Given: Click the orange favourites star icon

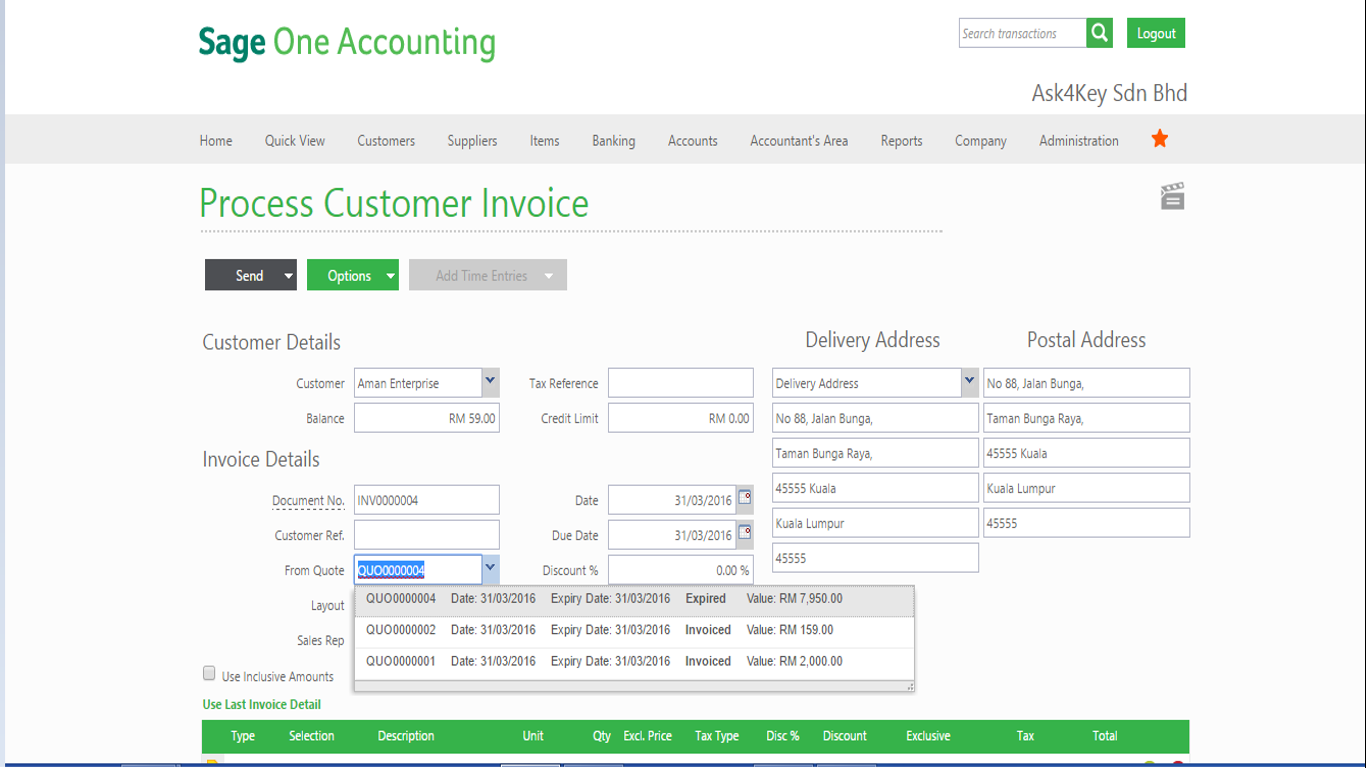Looking at the screenshot, I should (1160, 139).
